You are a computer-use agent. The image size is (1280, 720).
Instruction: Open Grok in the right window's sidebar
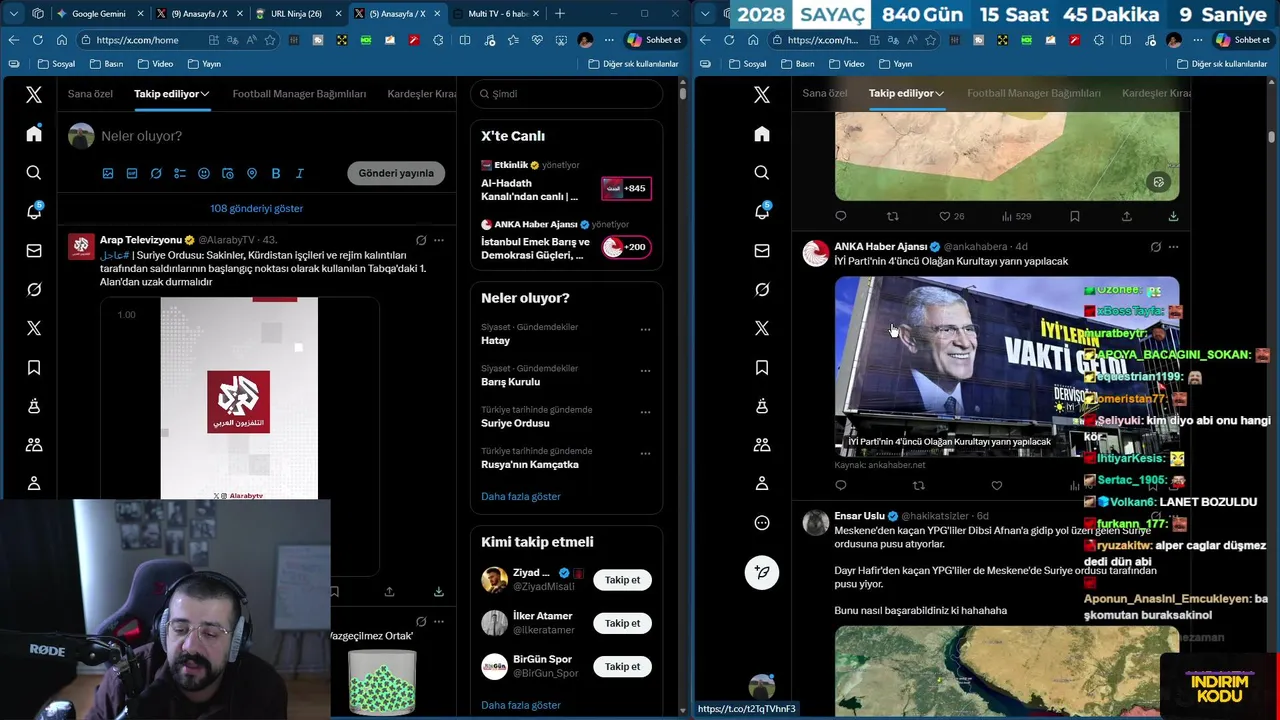pos(762,289)
